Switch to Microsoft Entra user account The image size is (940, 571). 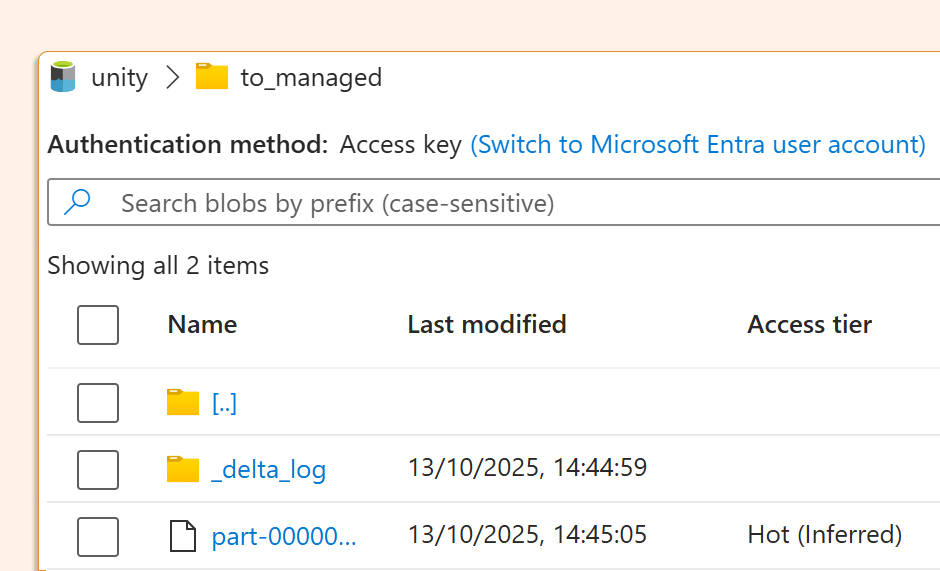tap(698, 144)
